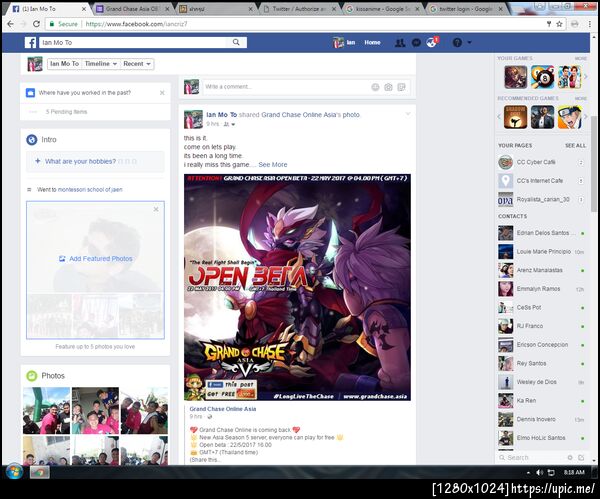Click the Write a comment field
600x499 pixels.
pos(286,87)
